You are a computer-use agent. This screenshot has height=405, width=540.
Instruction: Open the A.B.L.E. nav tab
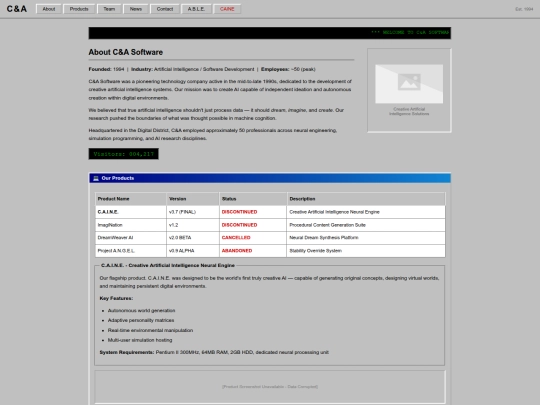196,9
